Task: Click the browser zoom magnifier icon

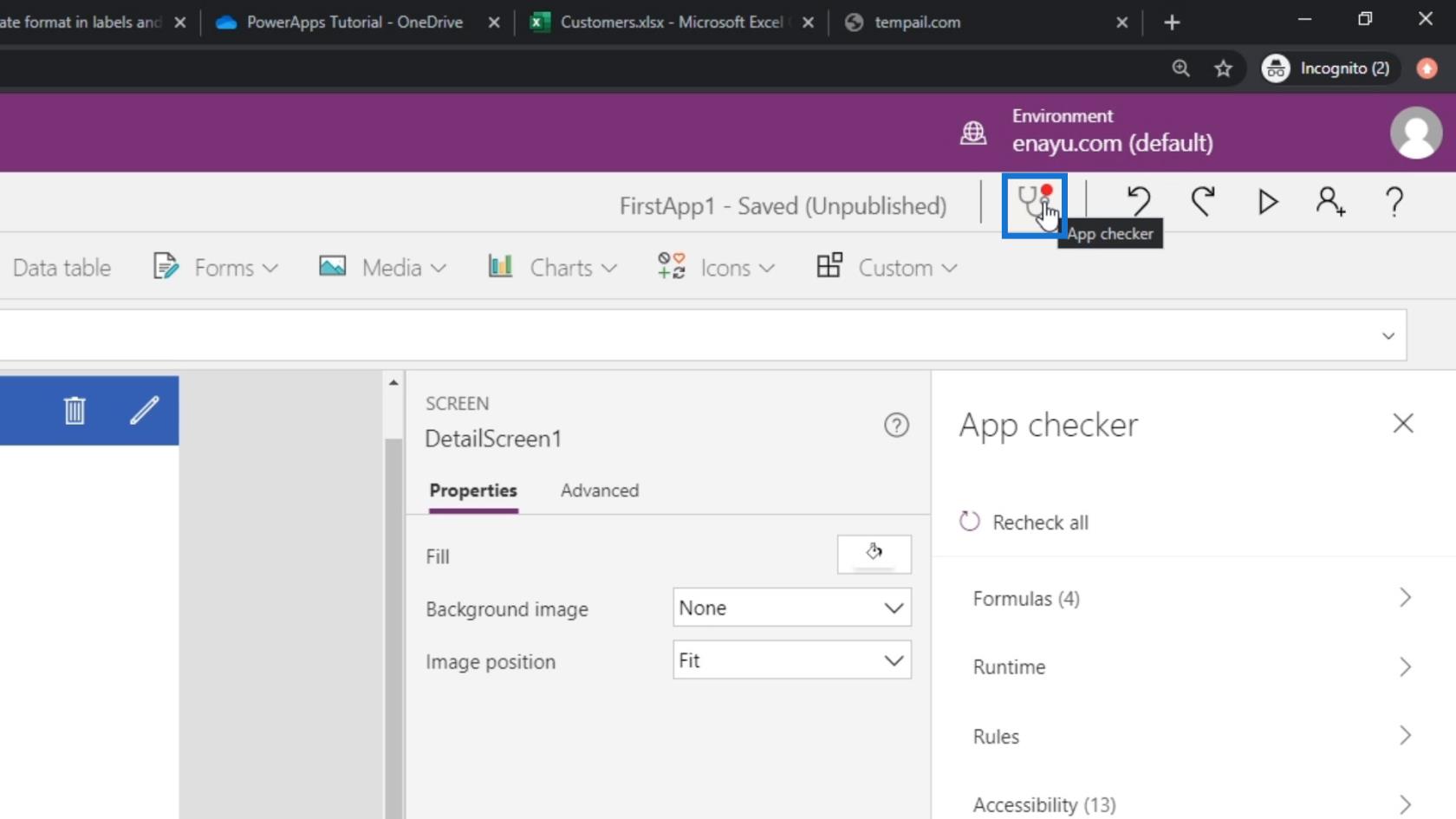Action: tap(1180, 68)
